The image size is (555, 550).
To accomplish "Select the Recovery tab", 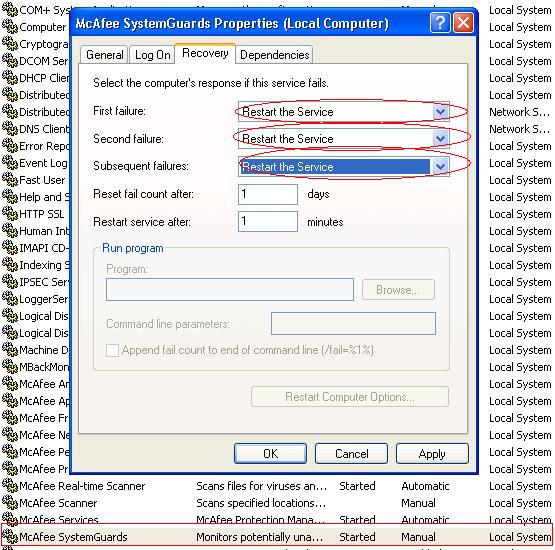I will point(205,53).
